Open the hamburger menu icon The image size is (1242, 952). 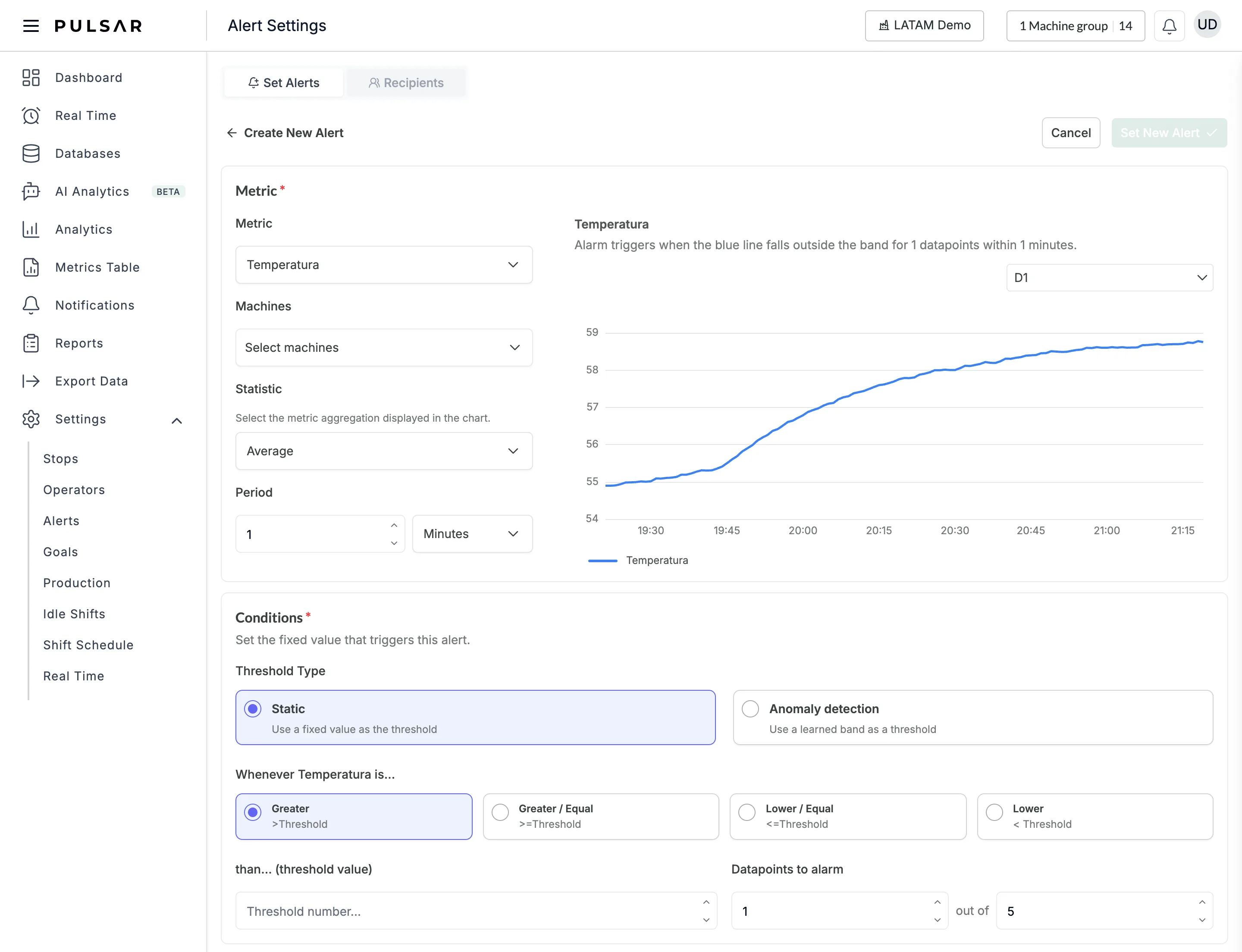click(x=31, y=25)
